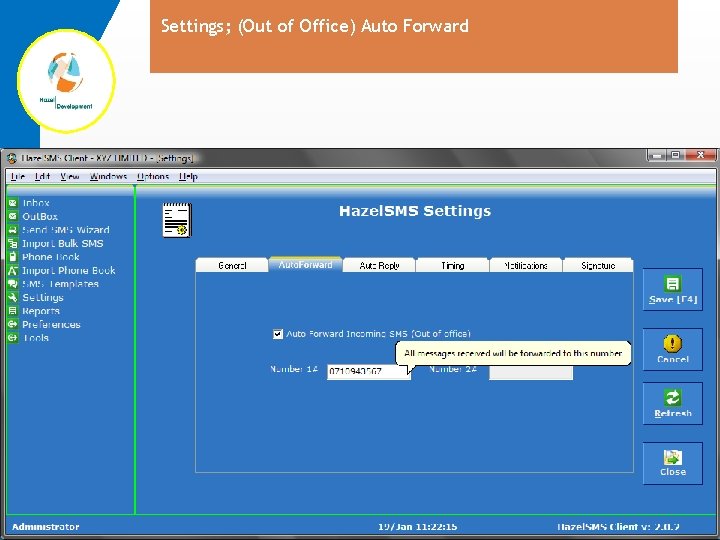Screen dimensions: 720x540
Task: Uncheck Auto Forward Incoming SMS checkbox
Action: [x=277, y=334]
